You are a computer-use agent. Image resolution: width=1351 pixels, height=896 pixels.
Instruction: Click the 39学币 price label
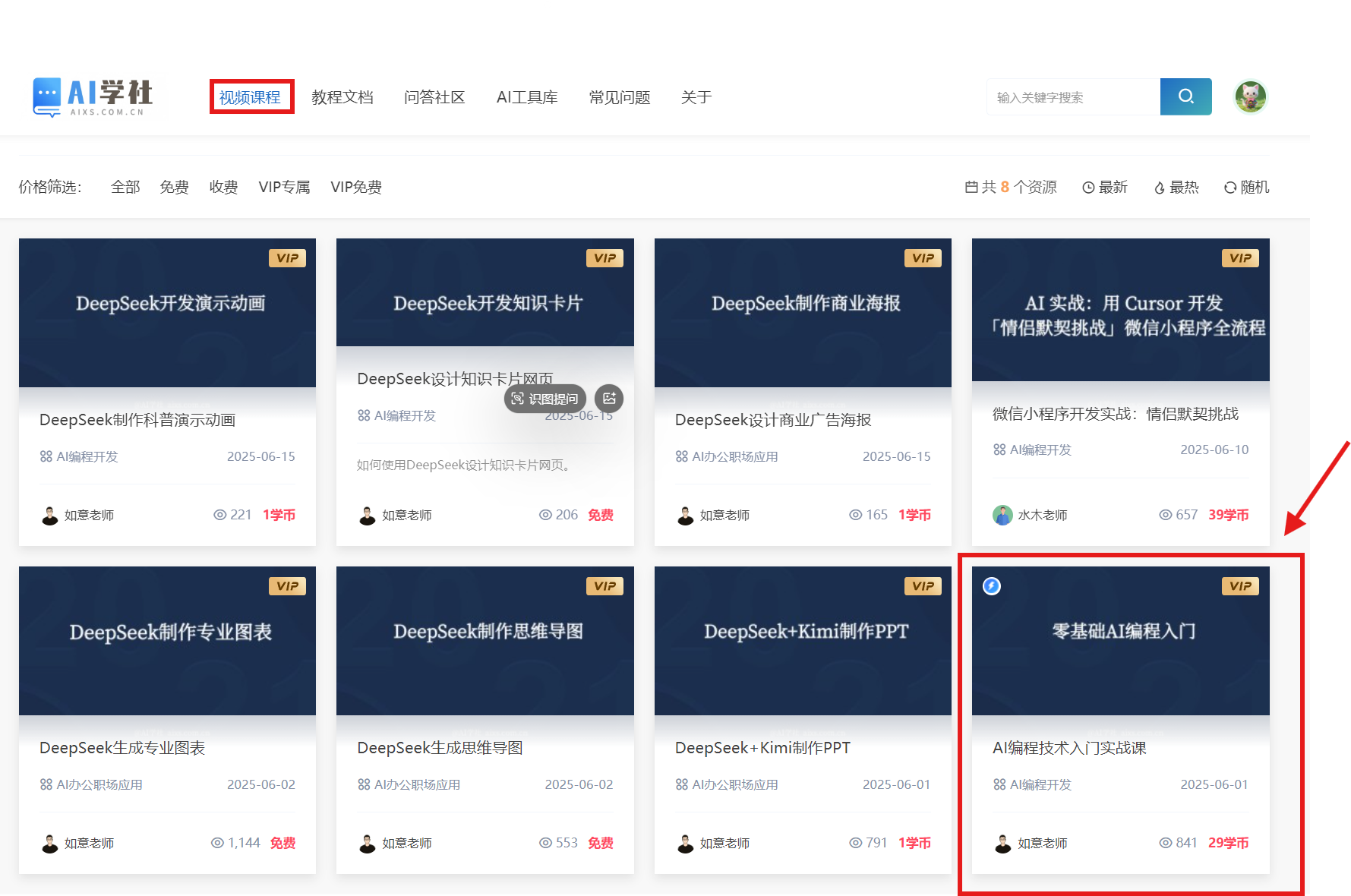coord(1228,515)
